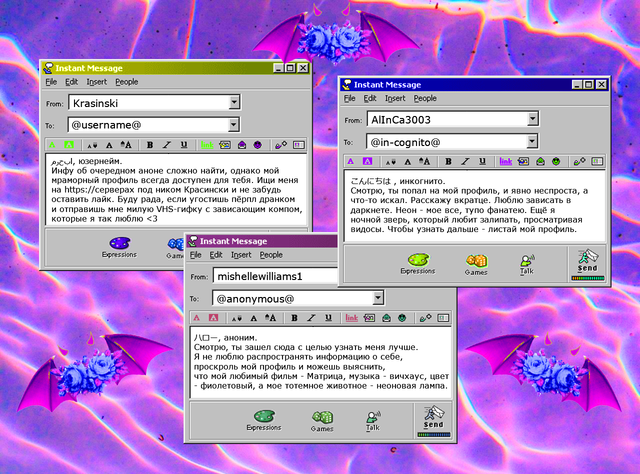Open Insert menu in Krasinski window
This screenshot has width=640, height=474.
(96, 82)
